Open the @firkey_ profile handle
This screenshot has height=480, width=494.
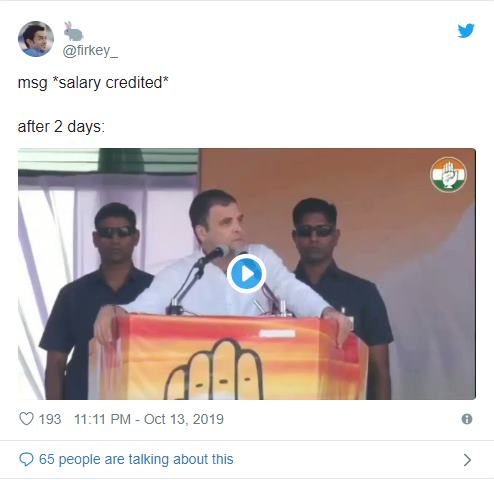coord(90,50)
